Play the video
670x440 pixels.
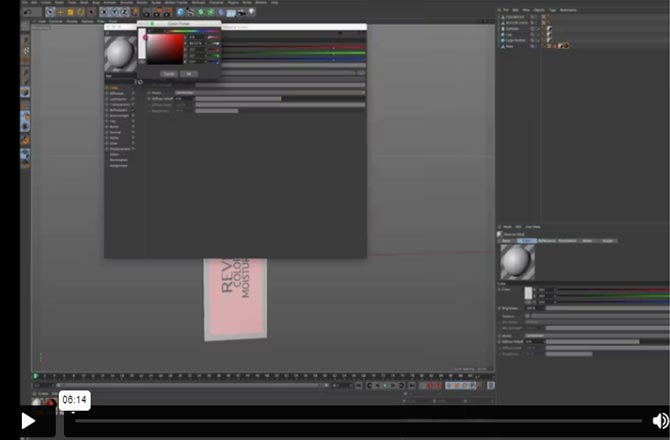[x=28, y=421]
